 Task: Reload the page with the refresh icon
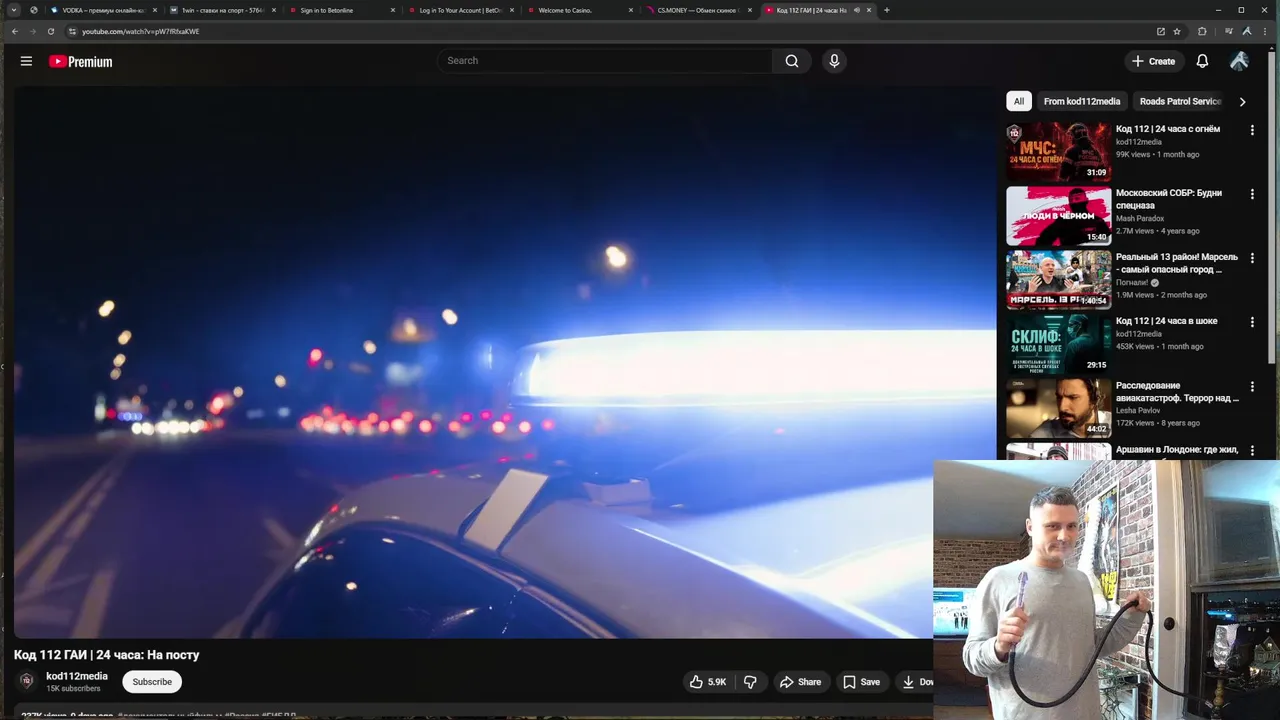point(51,31)
